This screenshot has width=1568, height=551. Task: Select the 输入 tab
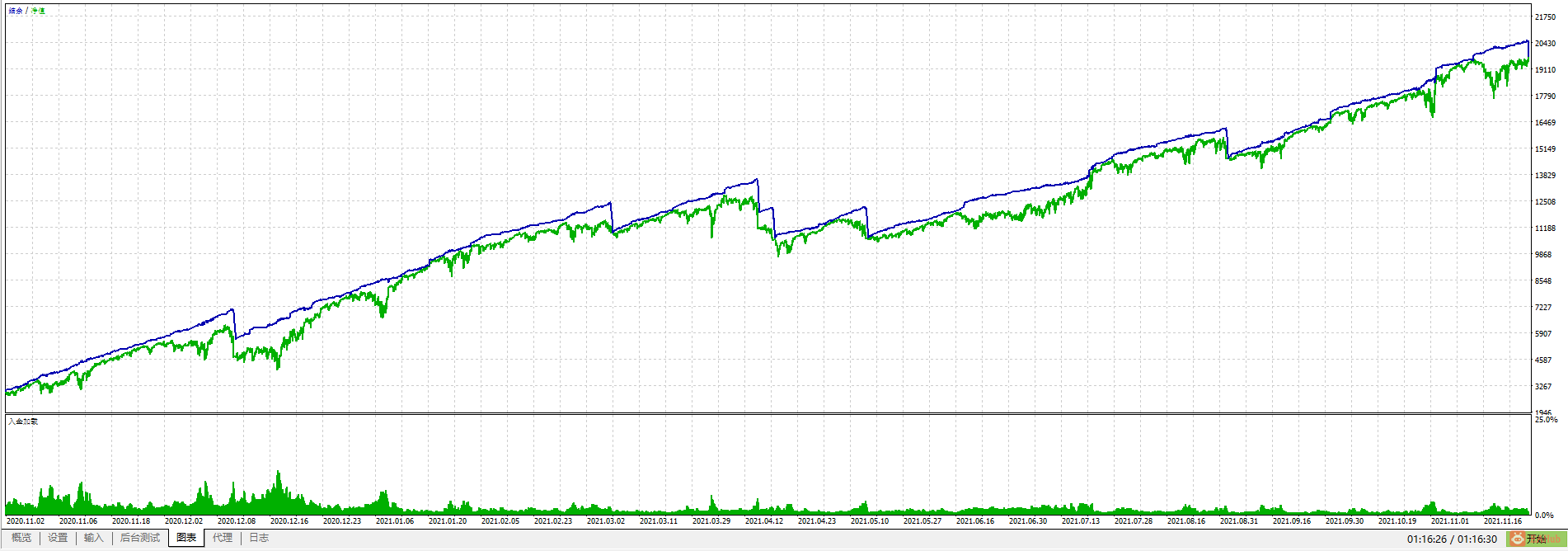(94, 538)
